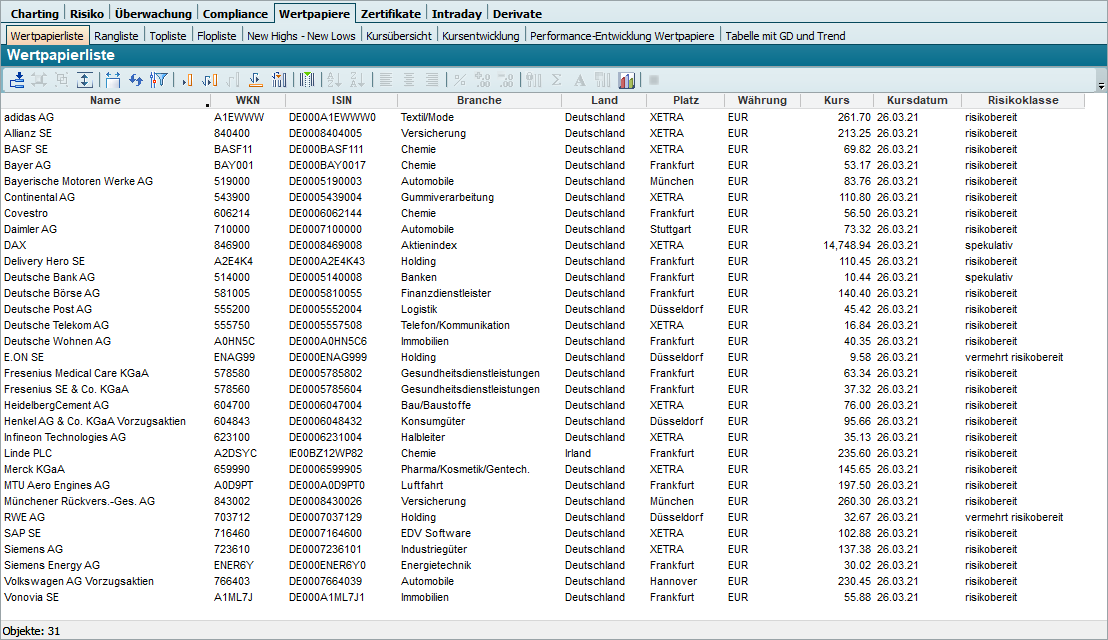
Task: Click the export/download icon in toolbar
Action: (x=17, y=80)
